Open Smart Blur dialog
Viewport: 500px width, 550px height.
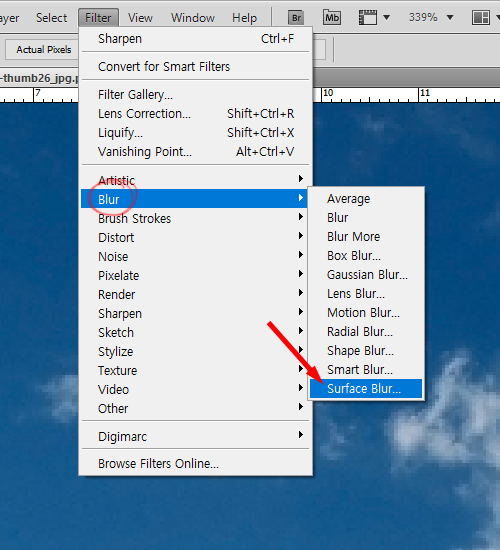point(366,369)
